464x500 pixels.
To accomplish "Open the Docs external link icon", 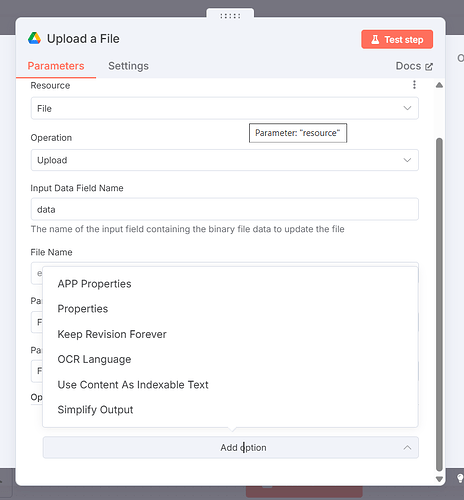I will (429, 67).
